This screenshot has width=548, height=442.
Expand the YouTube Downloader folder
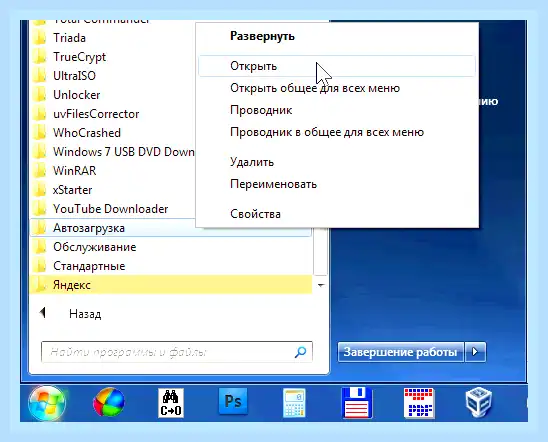(x=113, y=209)
